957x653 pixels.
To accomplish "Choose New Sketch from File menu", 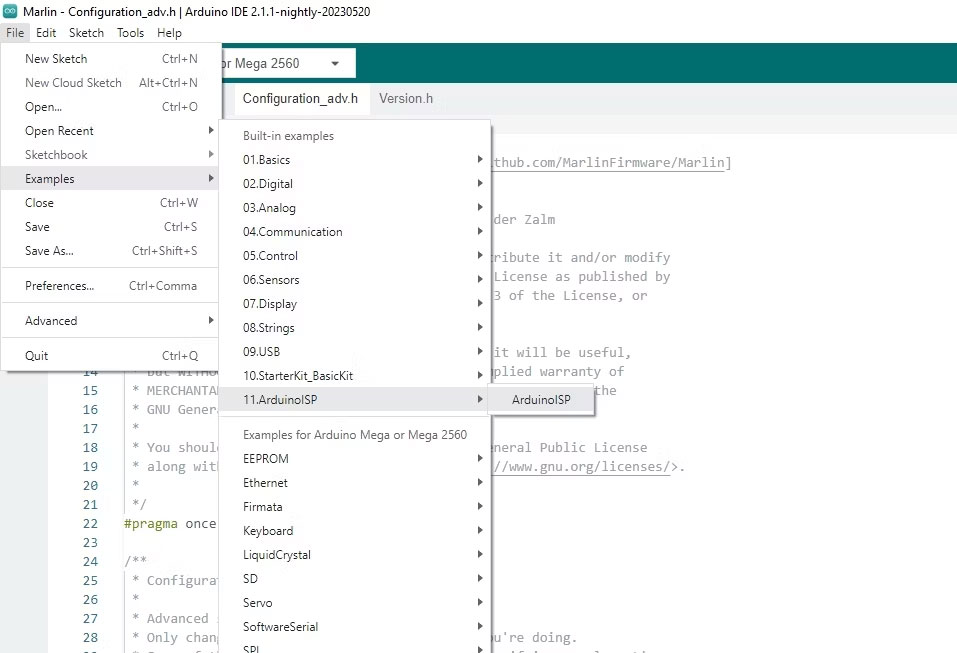I will pos(110,59).
